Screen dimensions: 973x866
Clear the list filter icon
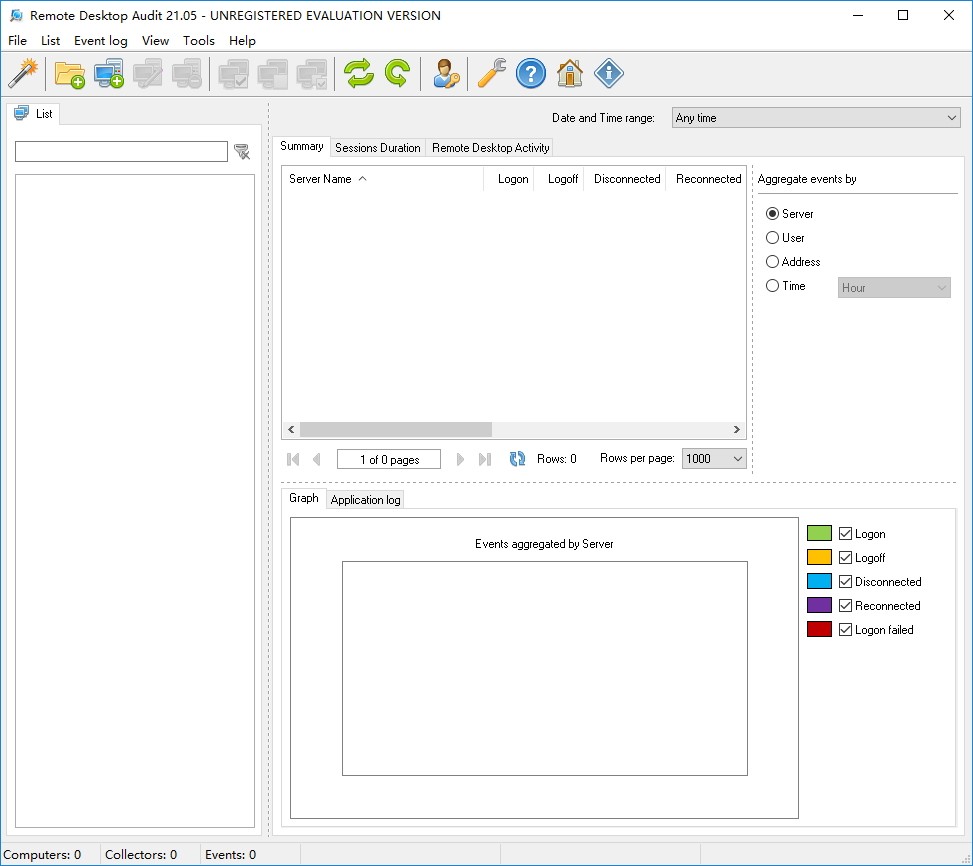[x=242, y=151]
